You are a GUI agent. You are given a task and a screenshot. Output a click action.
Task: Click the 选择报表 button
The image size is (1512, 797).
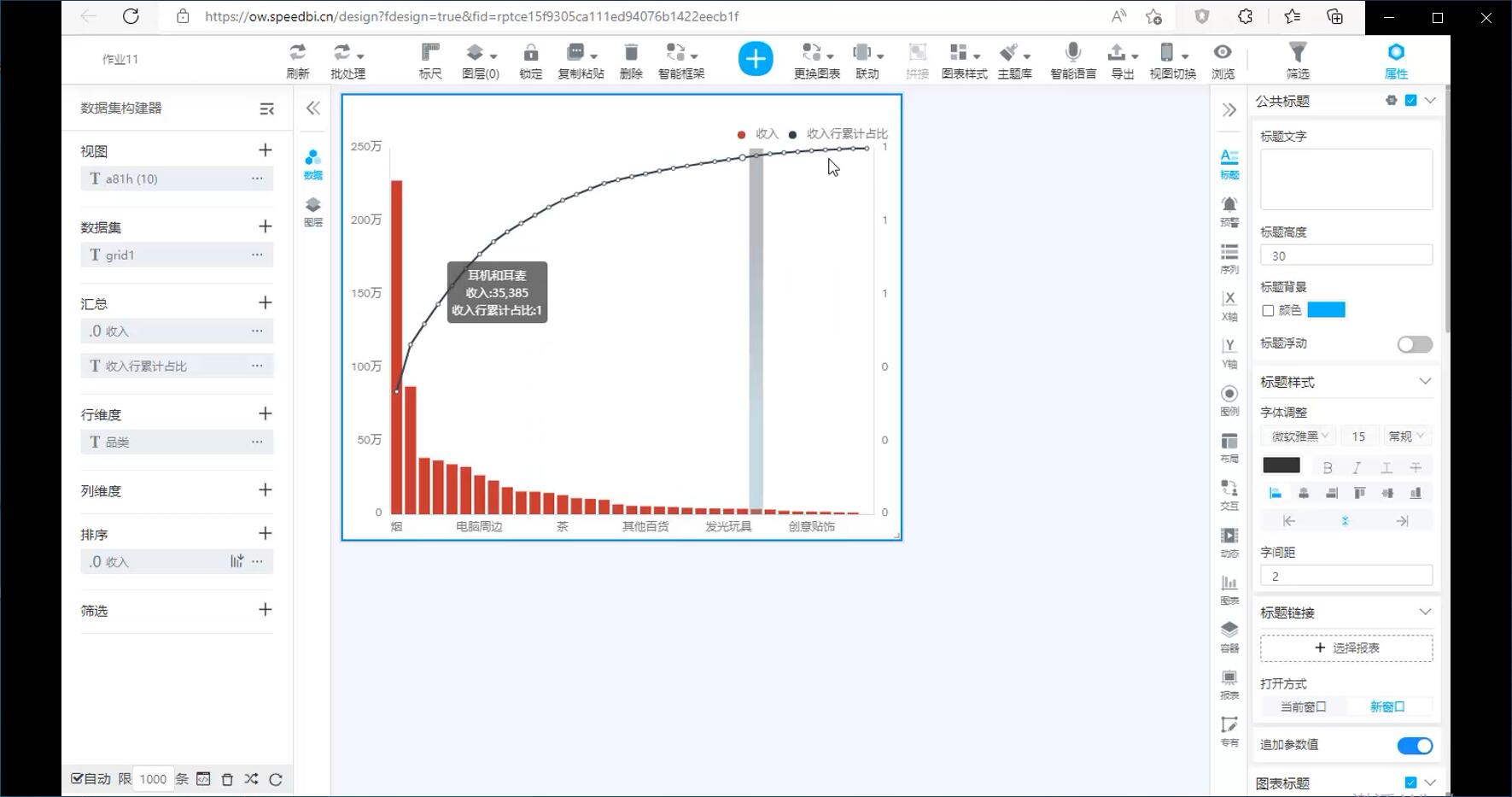1346,648
